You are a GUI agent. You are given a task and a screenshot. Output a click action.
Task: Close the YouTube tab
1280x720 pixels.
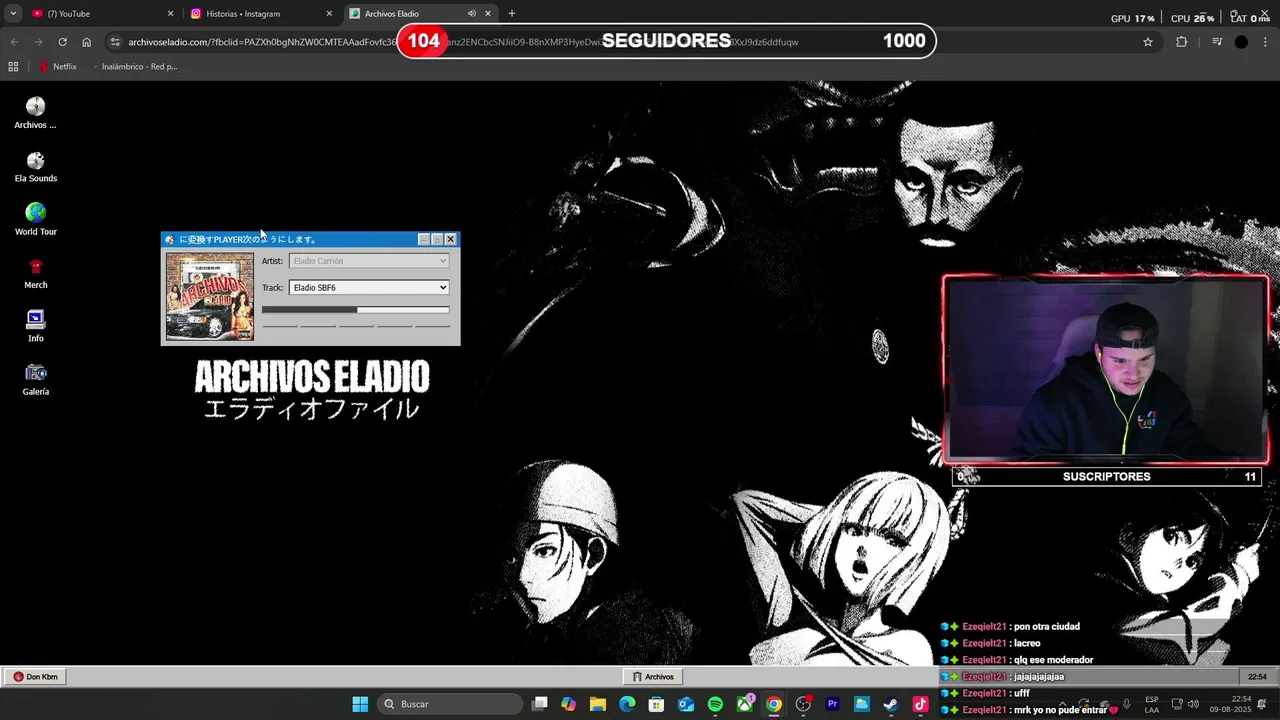coord(170,14)
